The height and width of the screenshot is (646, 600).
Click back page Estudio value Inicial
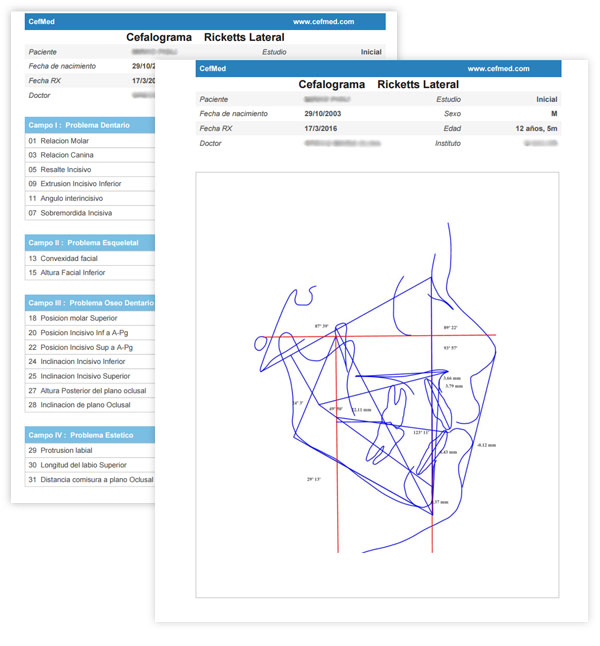pyautogui.click(x=371, y=52)
